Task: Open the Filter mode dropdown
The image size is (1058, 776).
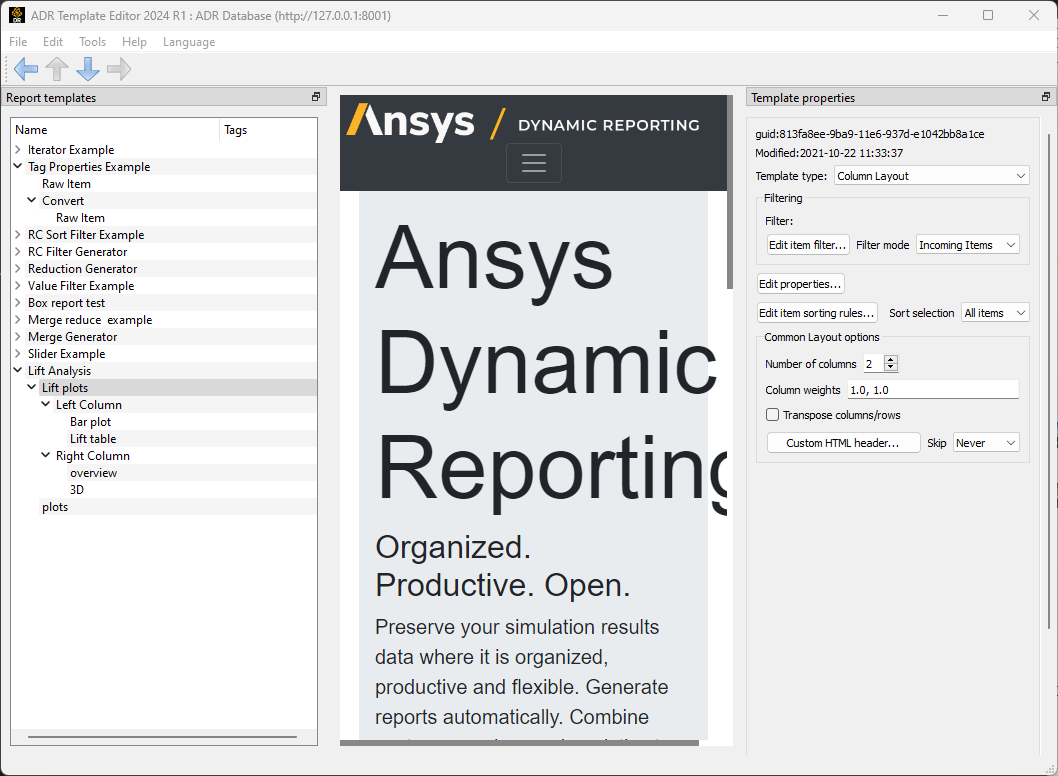Action: tap(968, 245)
